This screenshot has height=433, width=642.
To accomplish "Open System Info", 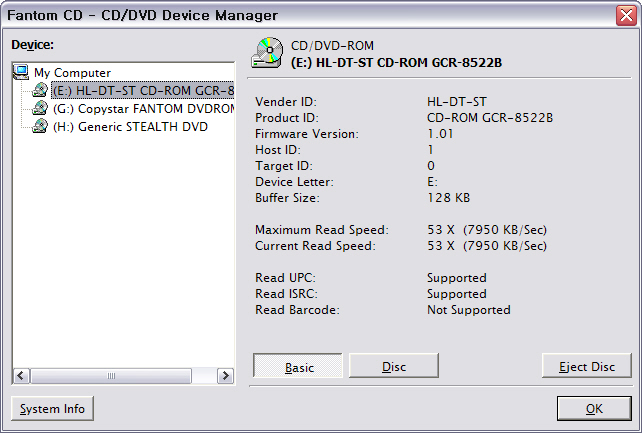I will point(52,408).
